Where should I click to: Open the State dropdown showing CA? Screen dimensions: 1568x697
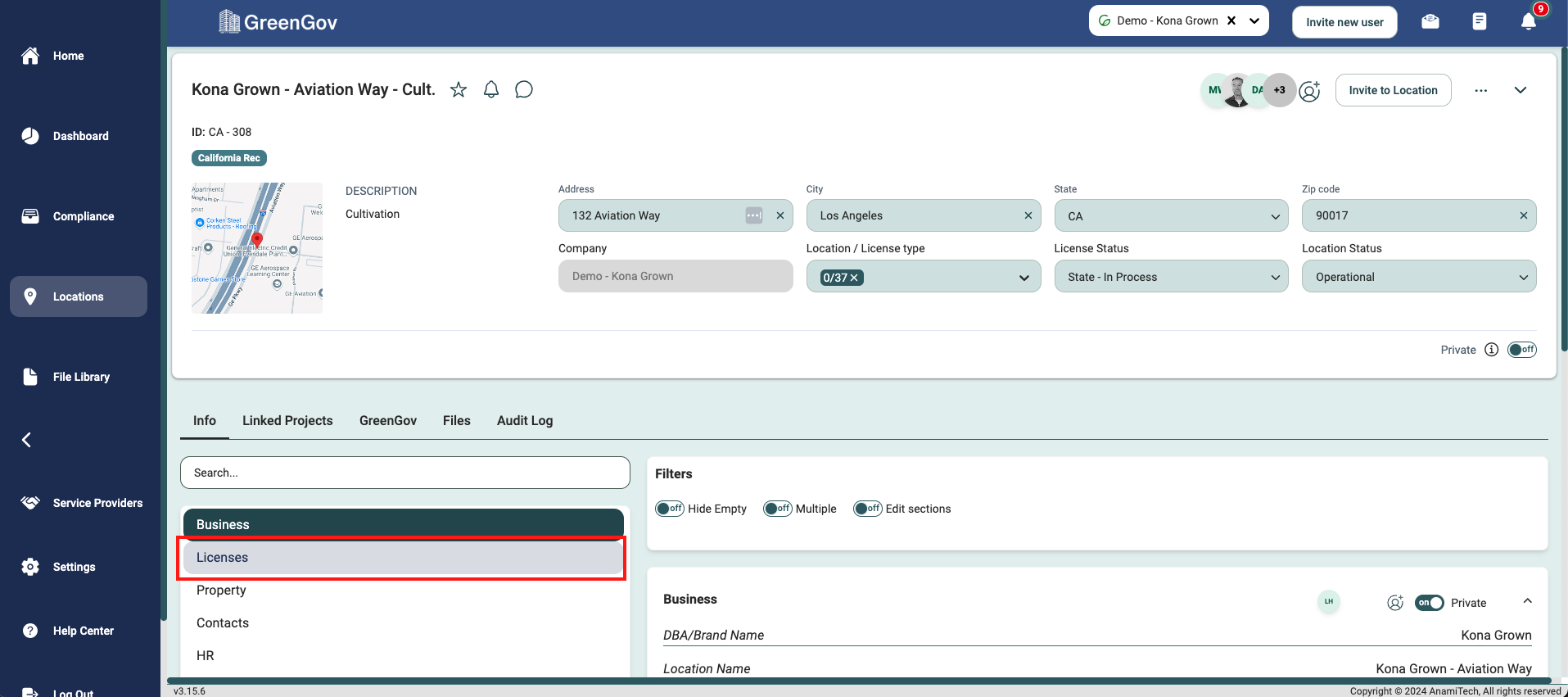(1171, 216)
